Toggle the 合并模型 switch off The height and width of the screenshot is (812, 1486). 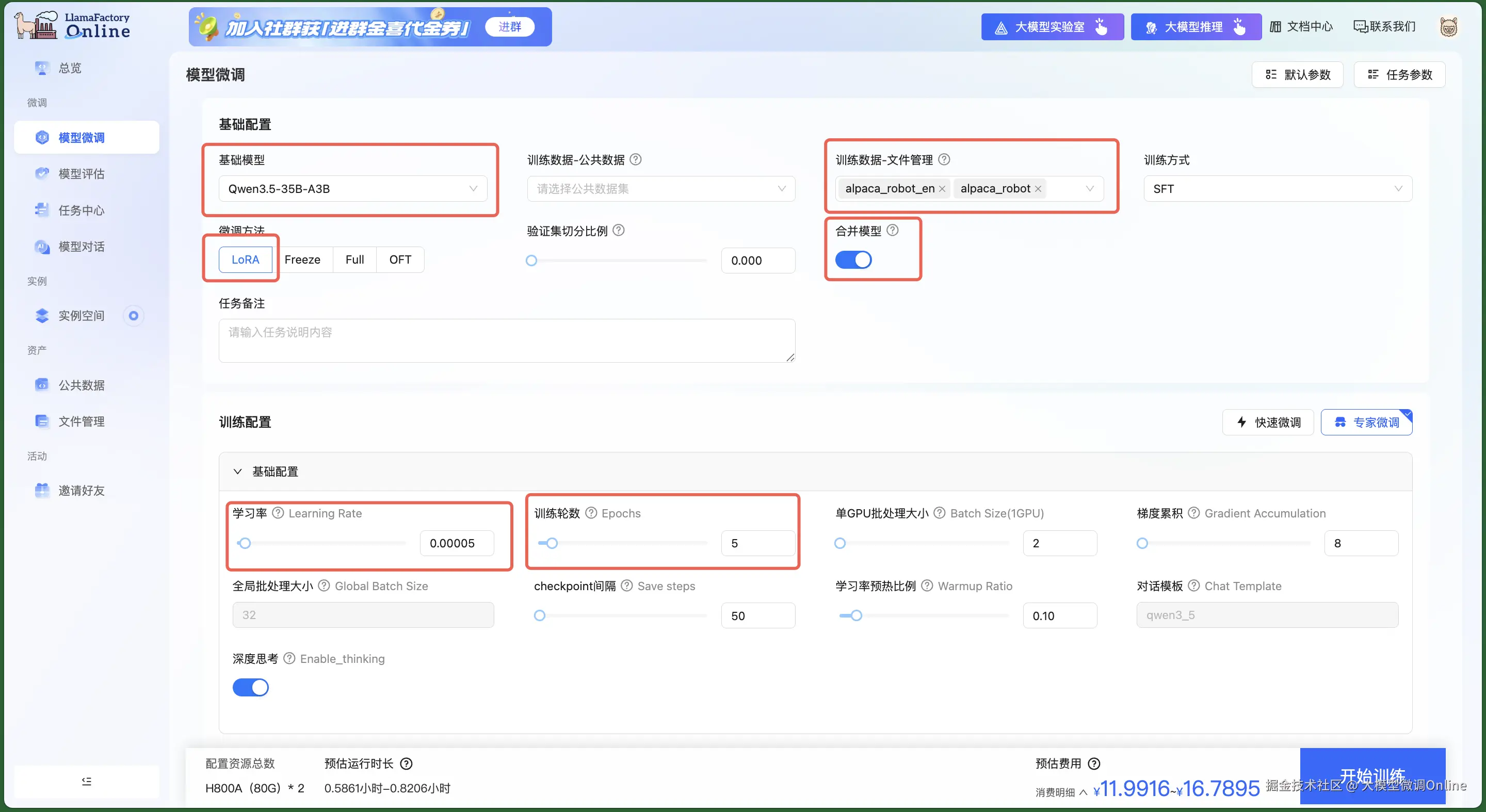[x=853, y=259]
